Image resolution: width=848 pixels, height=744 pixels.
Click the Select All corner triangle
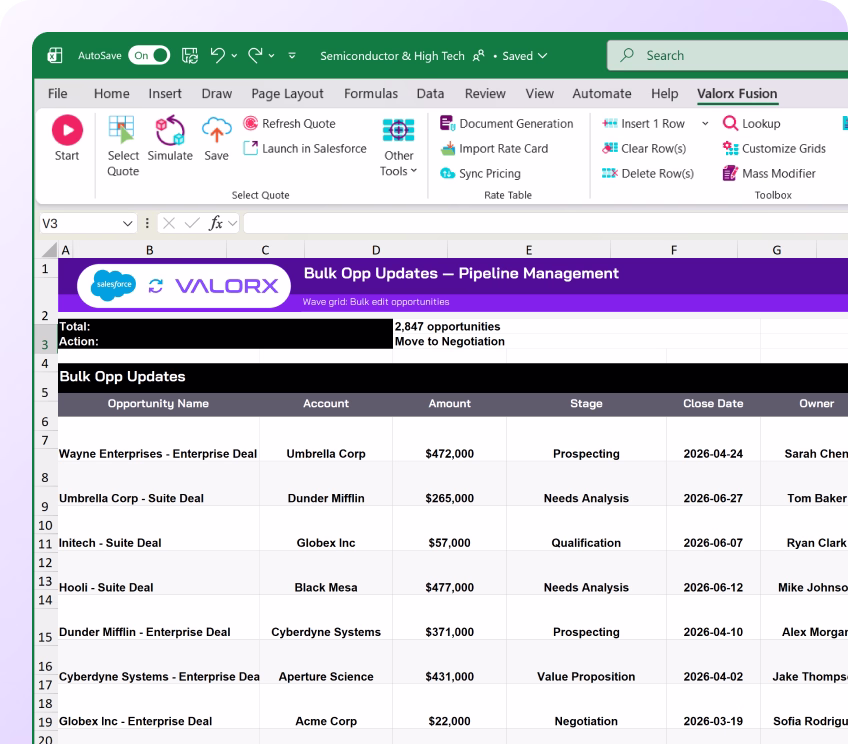tap(49, 249)
